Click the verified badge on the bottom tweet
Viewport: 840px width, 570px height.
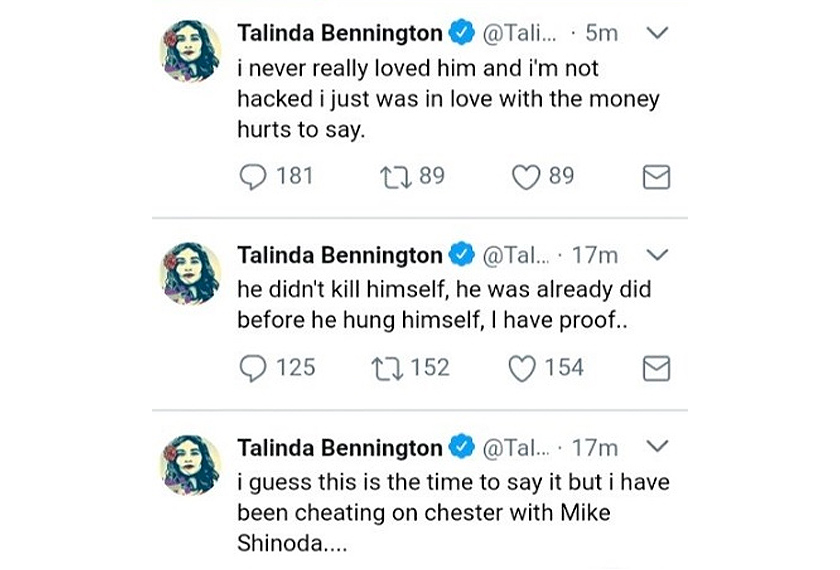click(x=461, y=447)
